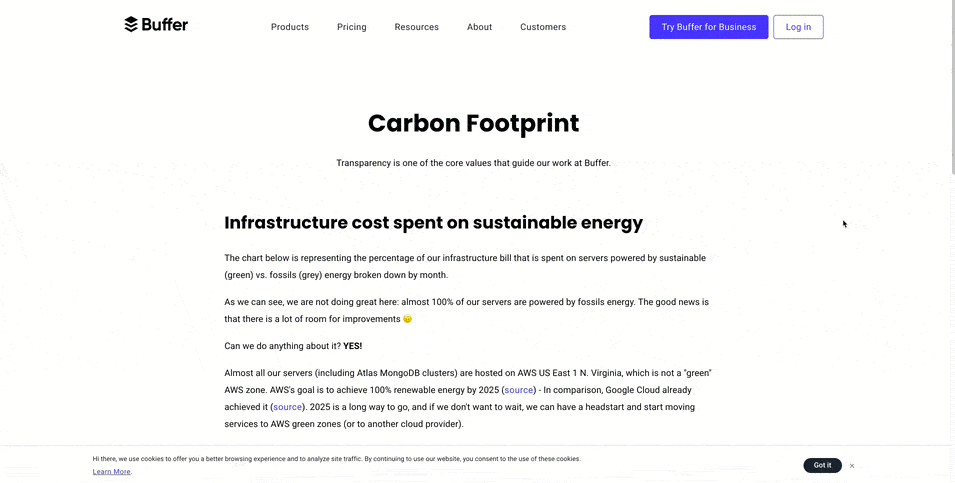Follow the Learn More cookie link
The image size is (955, 483).
(111, 471)
